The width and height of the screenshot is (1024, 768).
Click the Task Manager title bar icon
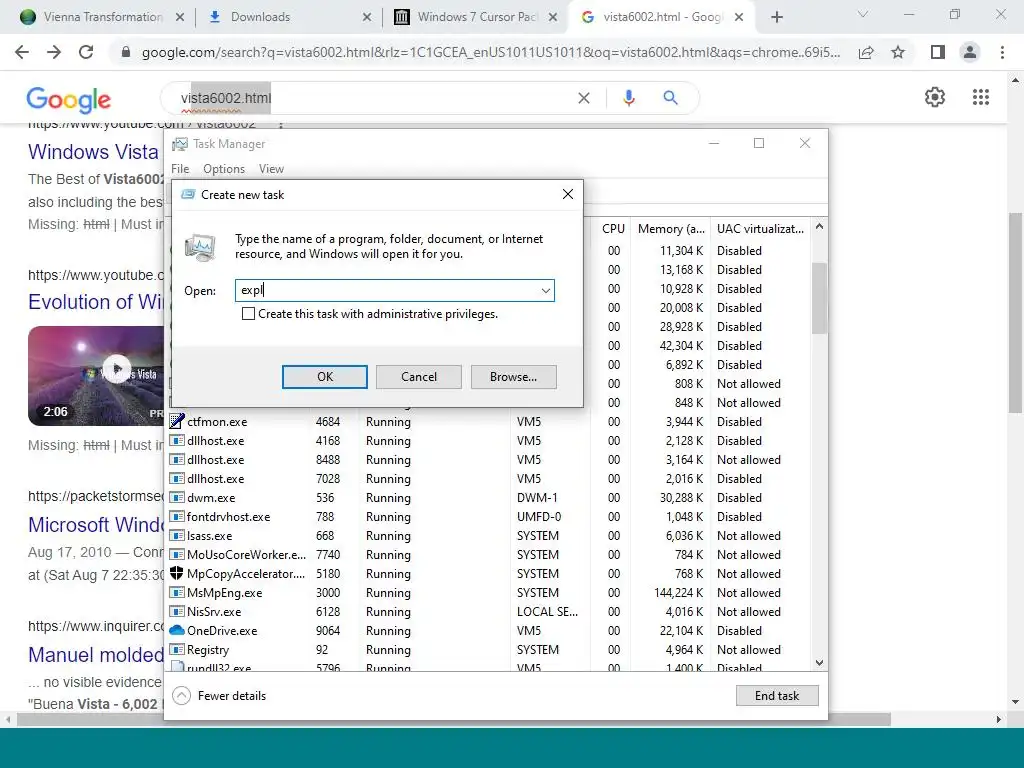(x=180, y=144)
